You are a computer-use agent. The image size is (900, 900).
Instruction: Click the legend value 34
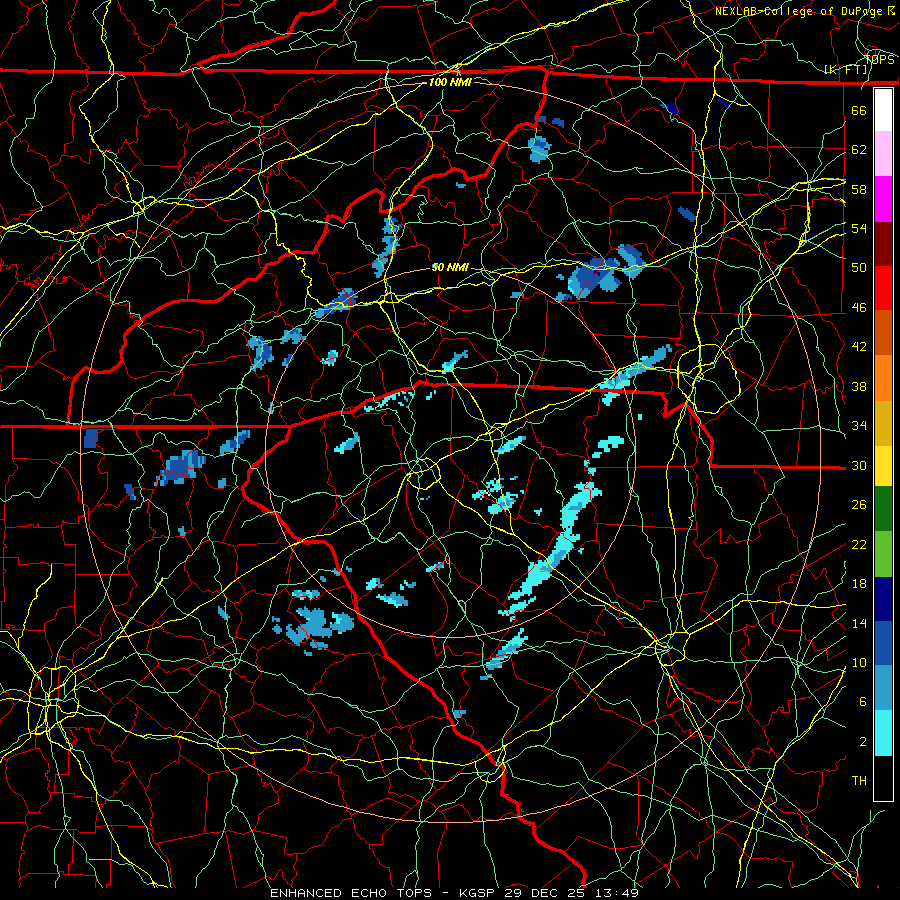coord(859,426)
